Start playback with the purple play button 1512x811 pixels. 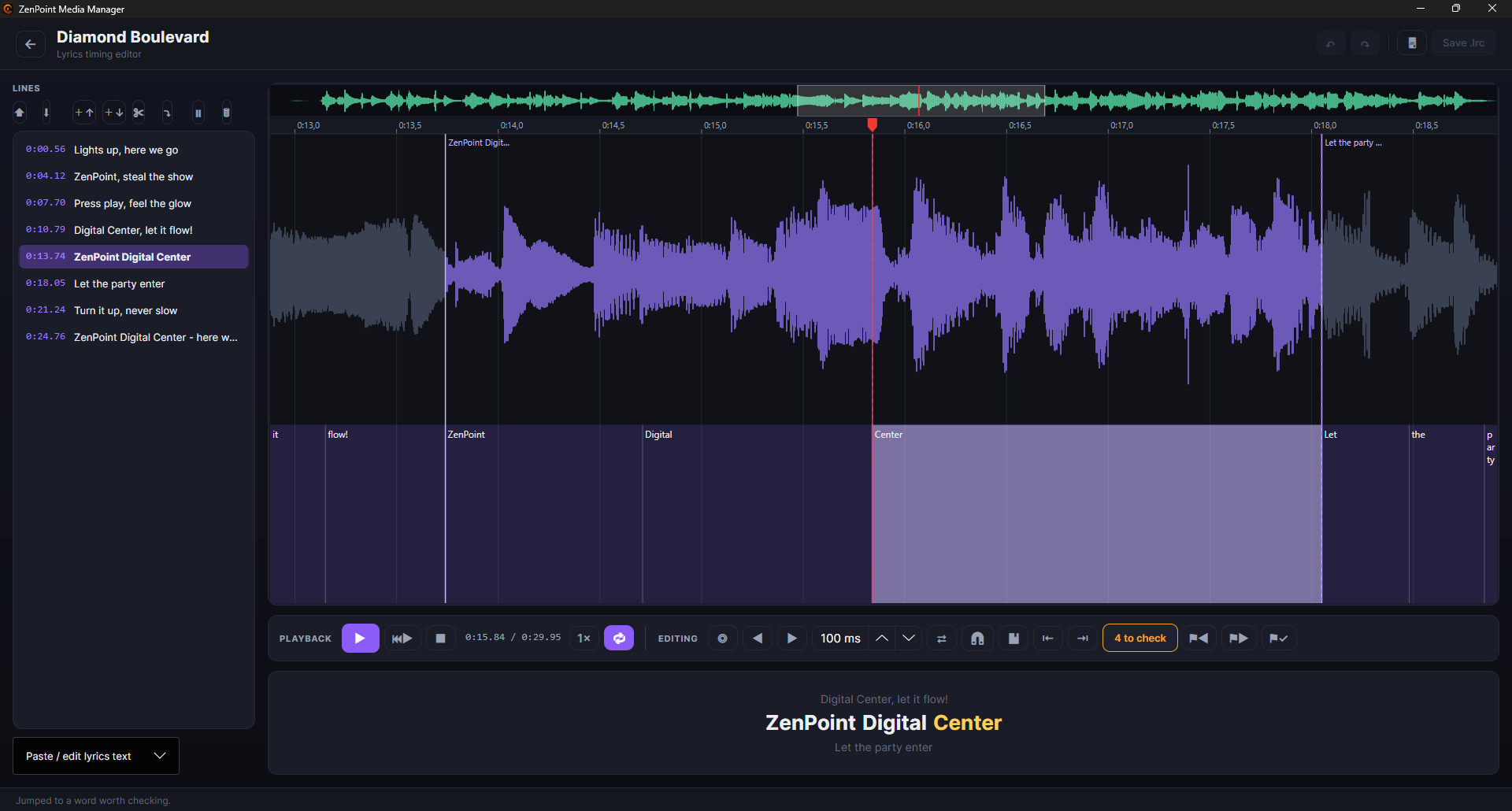coord(360,638)
